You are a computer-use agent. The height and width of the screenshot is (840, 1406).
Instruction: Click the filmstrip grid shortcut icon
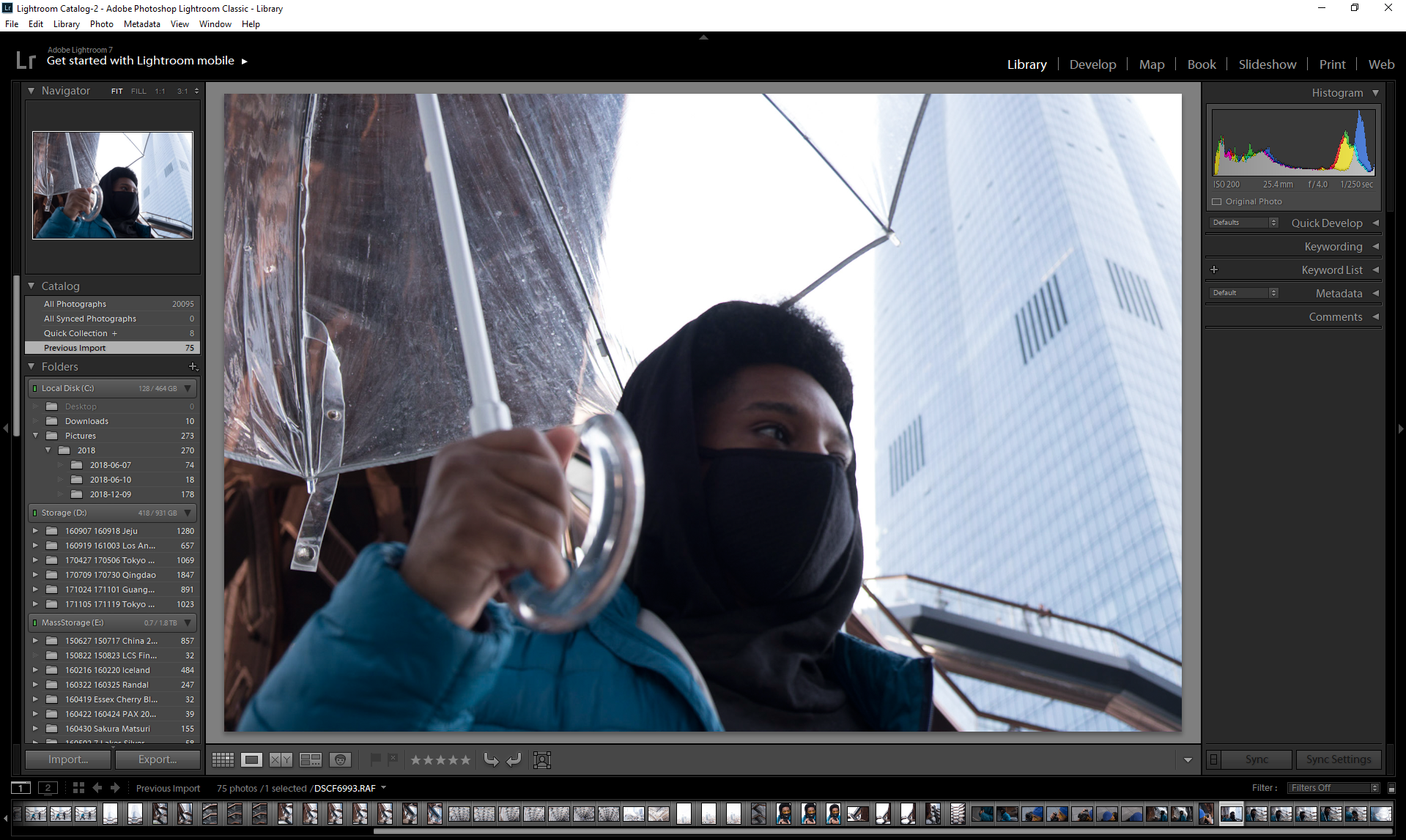(x=78, y=788)
